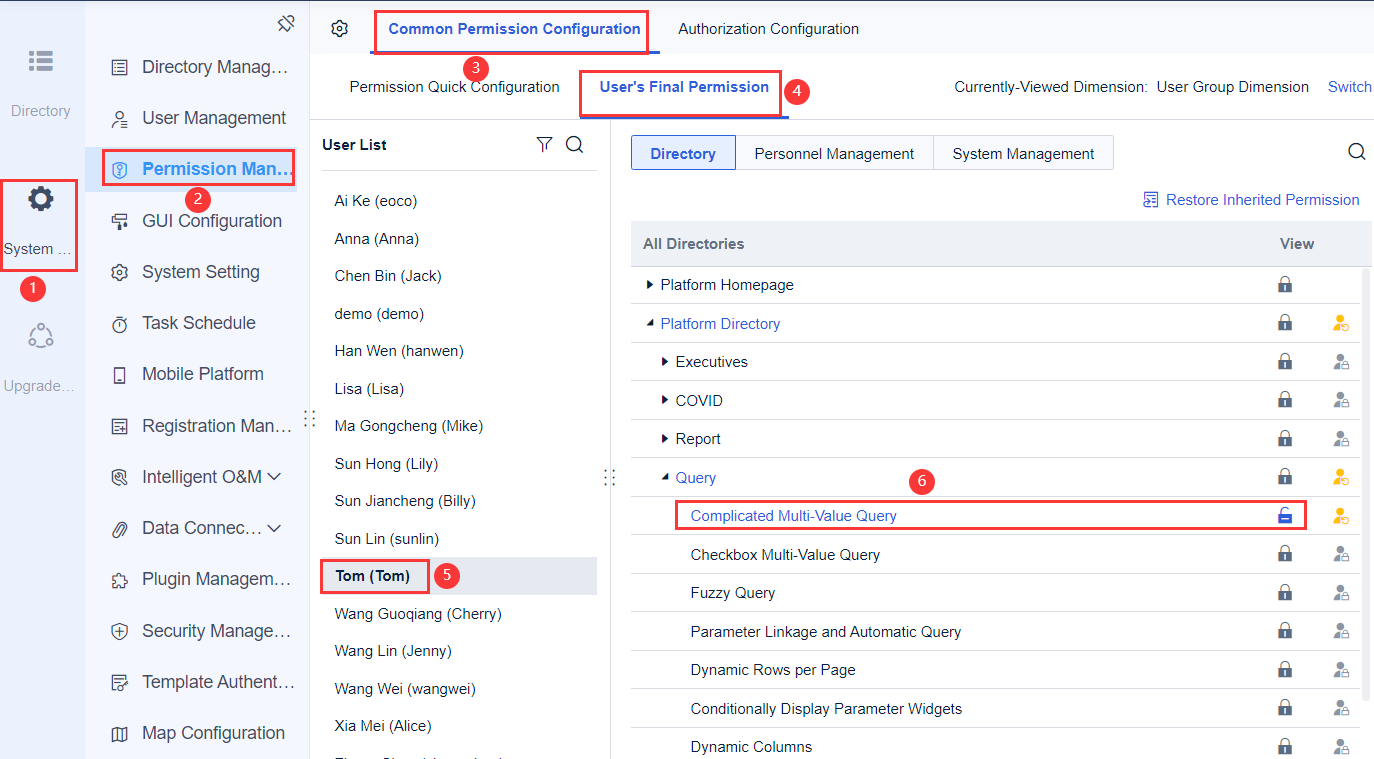The width and height of the screenshot is (1374, 759).
Task: Click the Upgrade icon in the sidebar
Action: (x=41, y=335)
